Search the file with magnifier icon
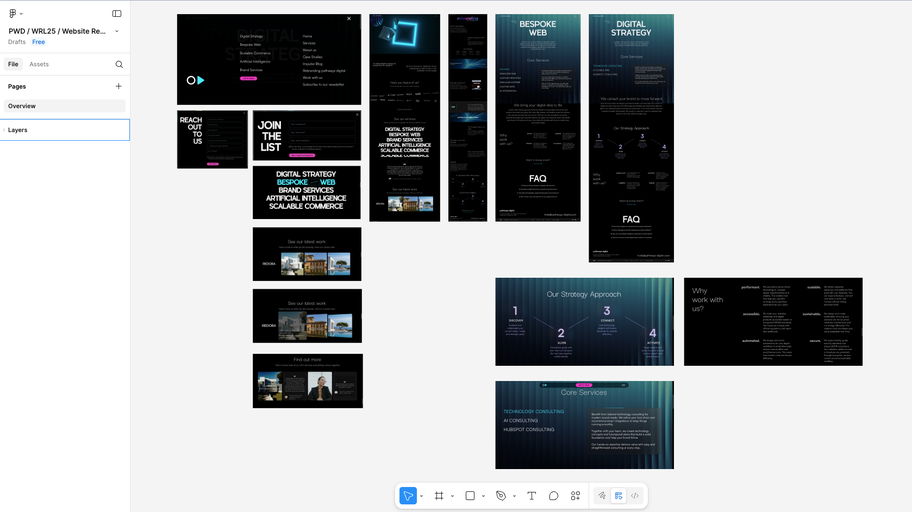This screenshot has height=512, width=912. 119,64
